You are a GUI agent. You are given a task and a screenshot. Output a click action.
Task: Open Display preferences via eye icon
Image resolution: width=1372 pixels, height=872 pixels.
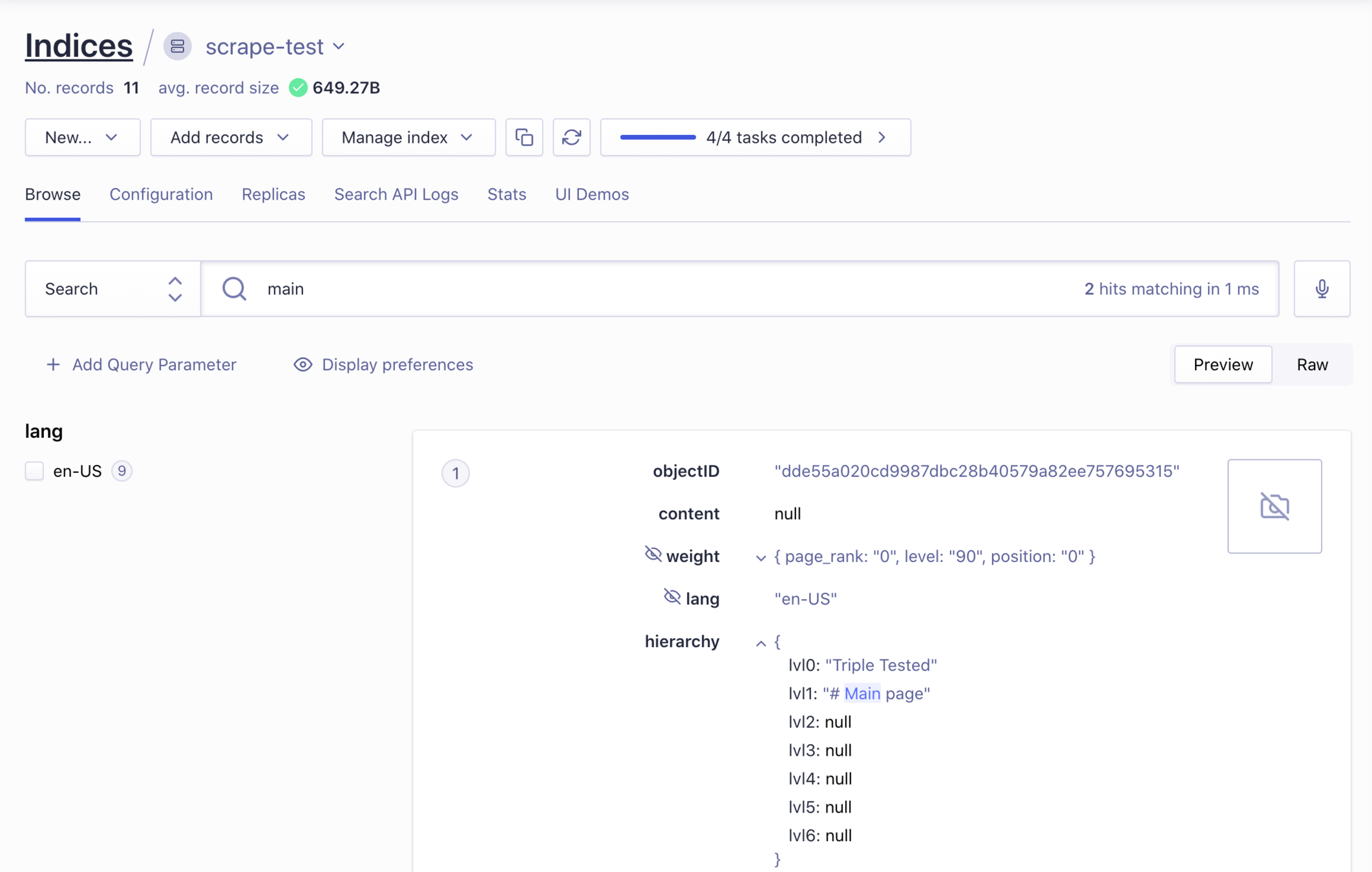[x=302, y=365]
